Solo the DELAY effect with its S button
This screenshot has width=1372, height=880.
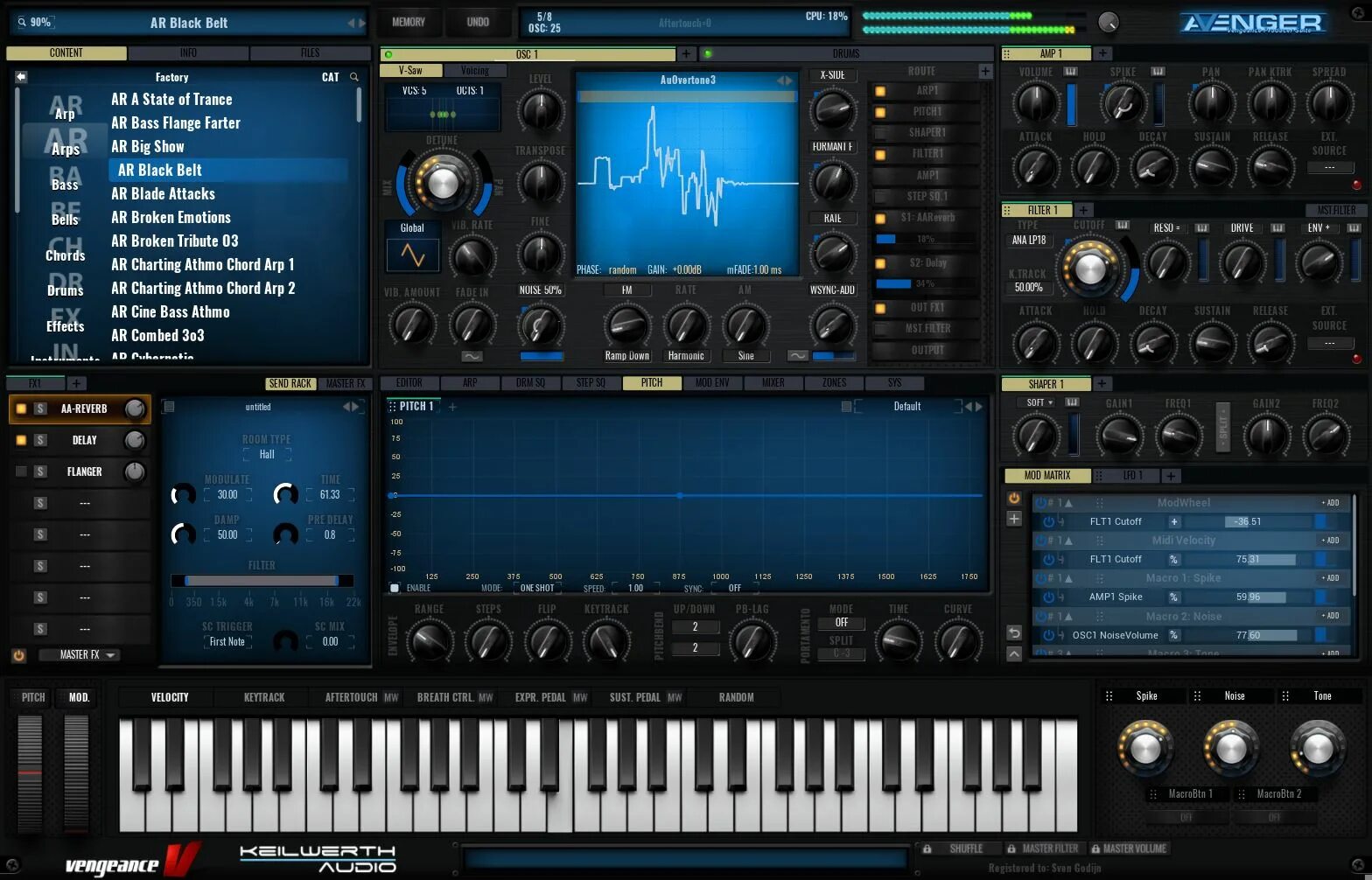(40, 440)
